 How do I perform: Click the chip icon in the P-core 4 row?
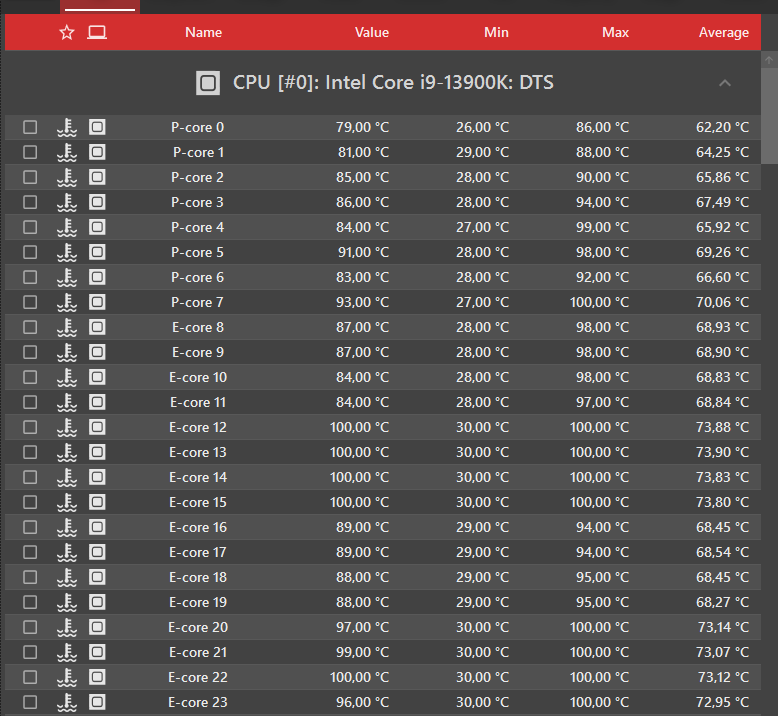click(97, 227)
